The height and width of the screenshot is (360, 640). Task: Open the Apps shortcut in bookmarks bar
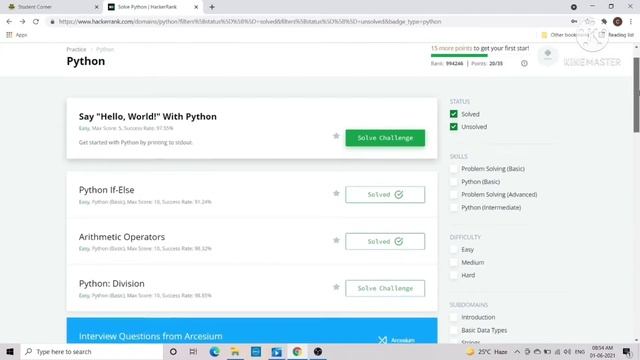pyautogui.click(x=17, y=35)
